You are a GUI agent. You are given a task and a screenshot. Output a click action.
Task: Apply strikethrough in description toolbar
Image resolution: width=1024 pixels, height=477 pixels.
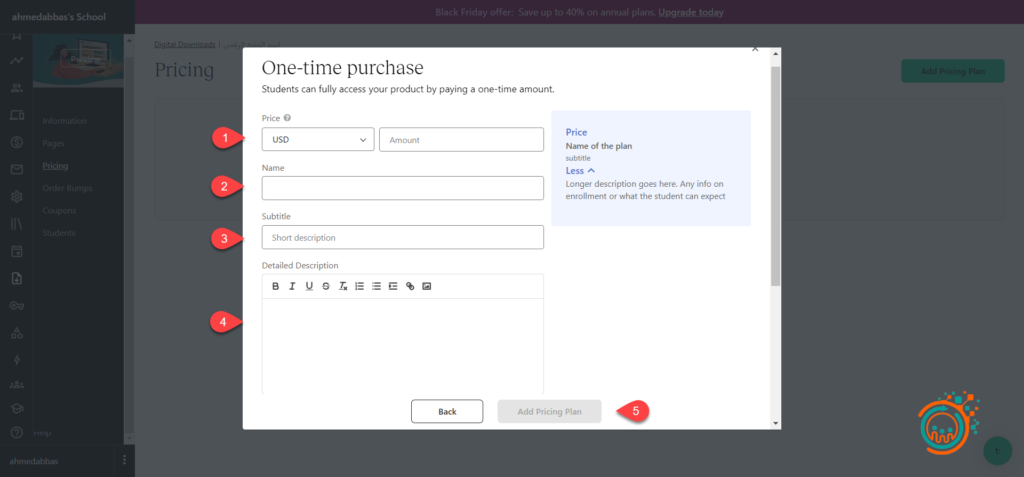click(x=326, y=286)
